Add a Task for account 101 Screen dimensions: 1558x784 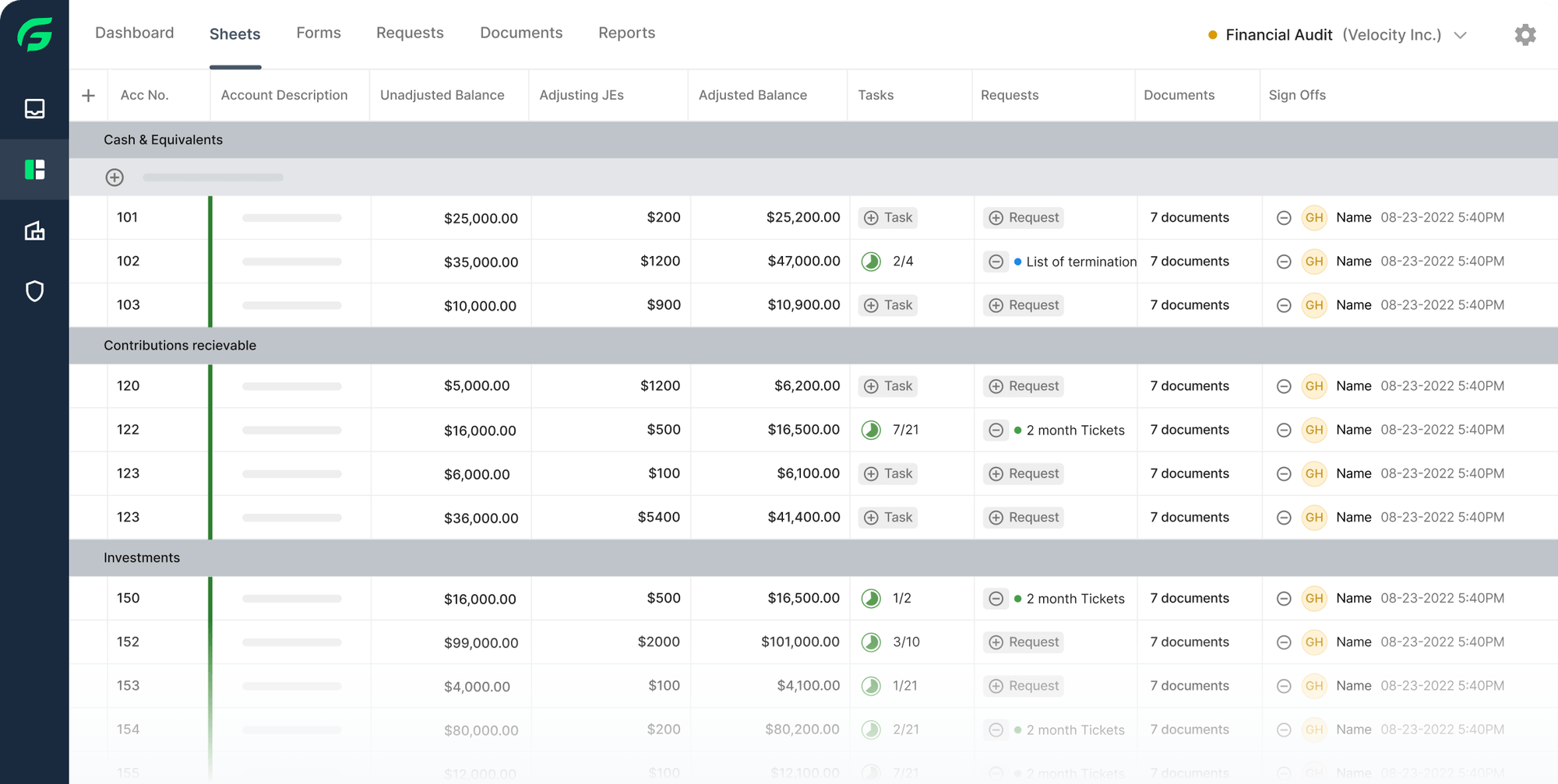(888, 218)
